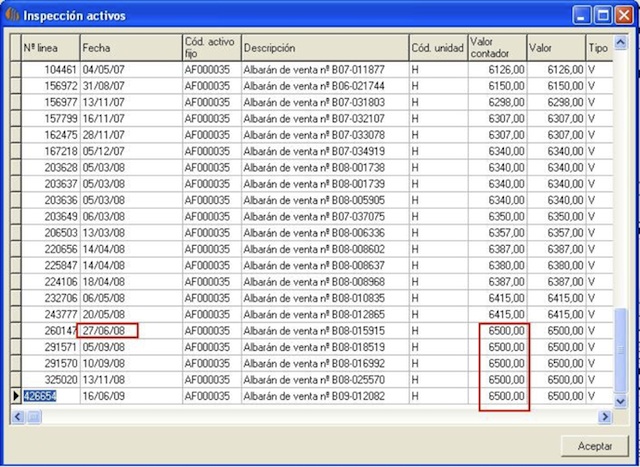
Task: Click the app icon in the title bar
Action: click(x=12, y=15)
